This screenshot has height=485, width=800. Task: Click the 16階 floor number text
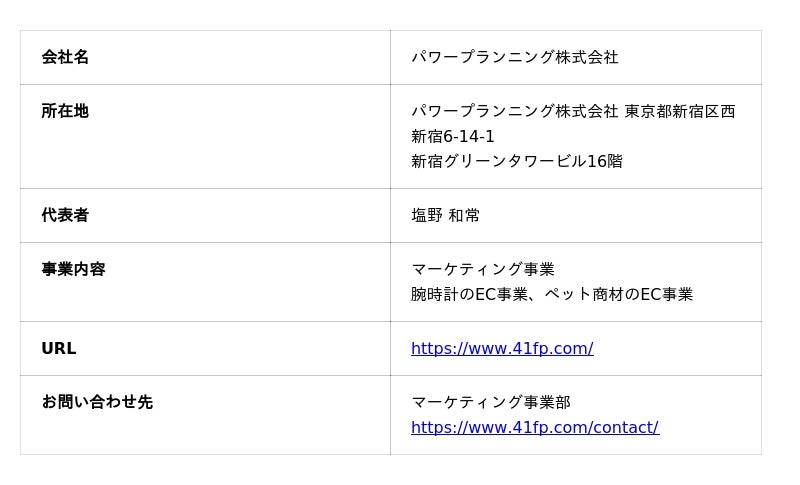[x=604, y=162]
